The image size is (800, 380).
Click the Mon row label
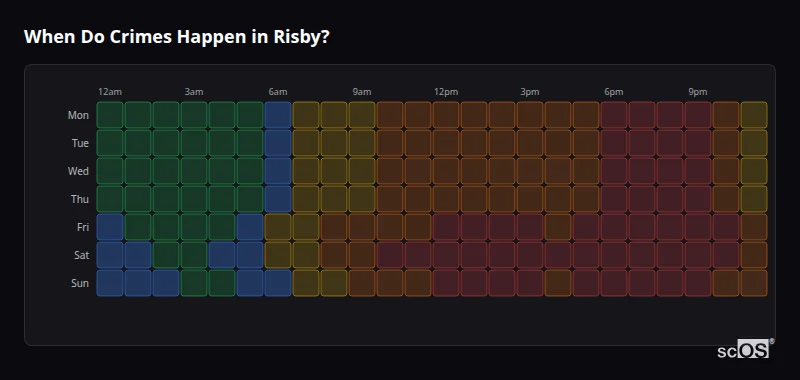pos(78,115)
